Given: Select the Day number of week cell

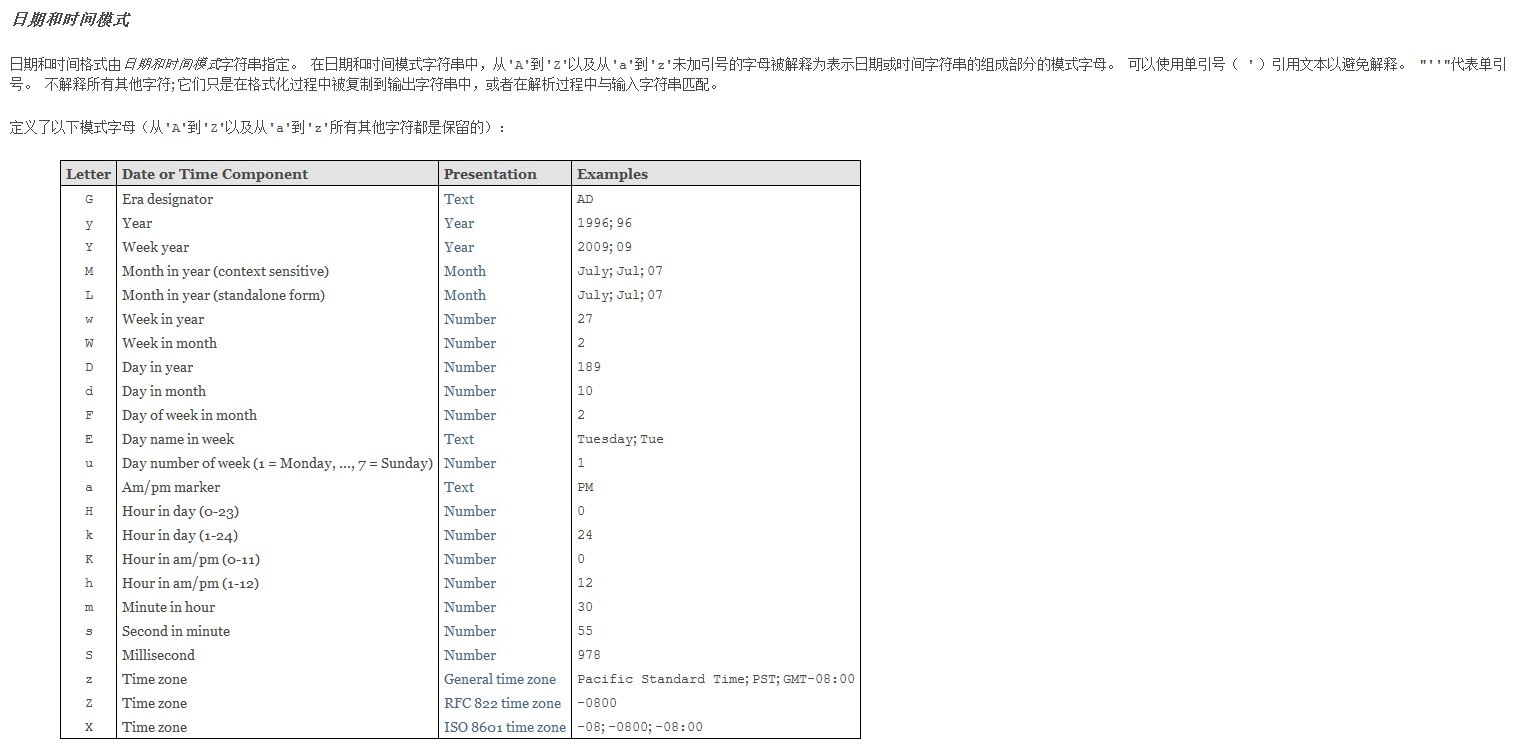Looking at the screenshot, I should click(x=277, y=463).
